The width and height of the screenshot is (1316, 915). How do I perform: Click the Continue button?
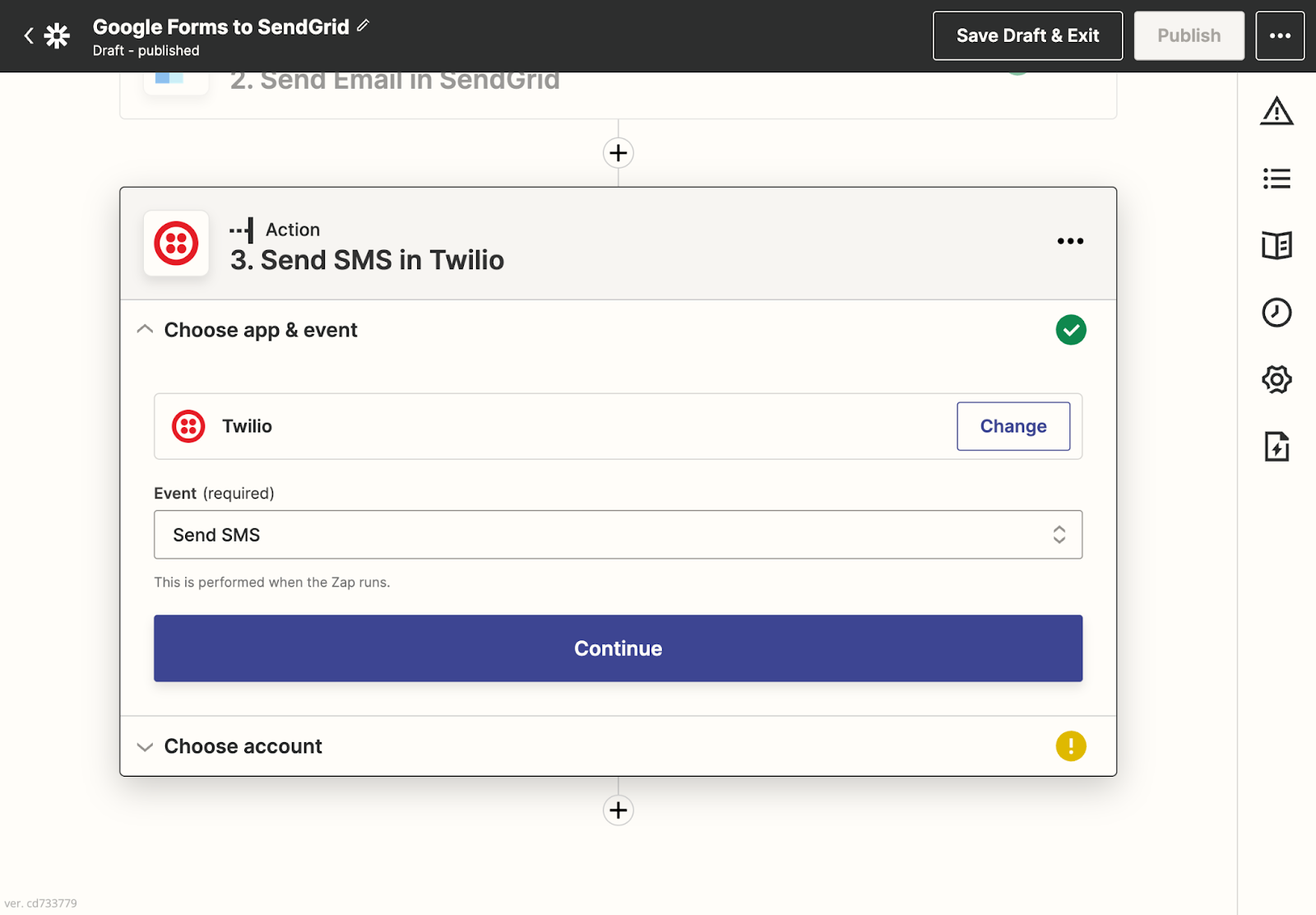(x=618, y=648)
